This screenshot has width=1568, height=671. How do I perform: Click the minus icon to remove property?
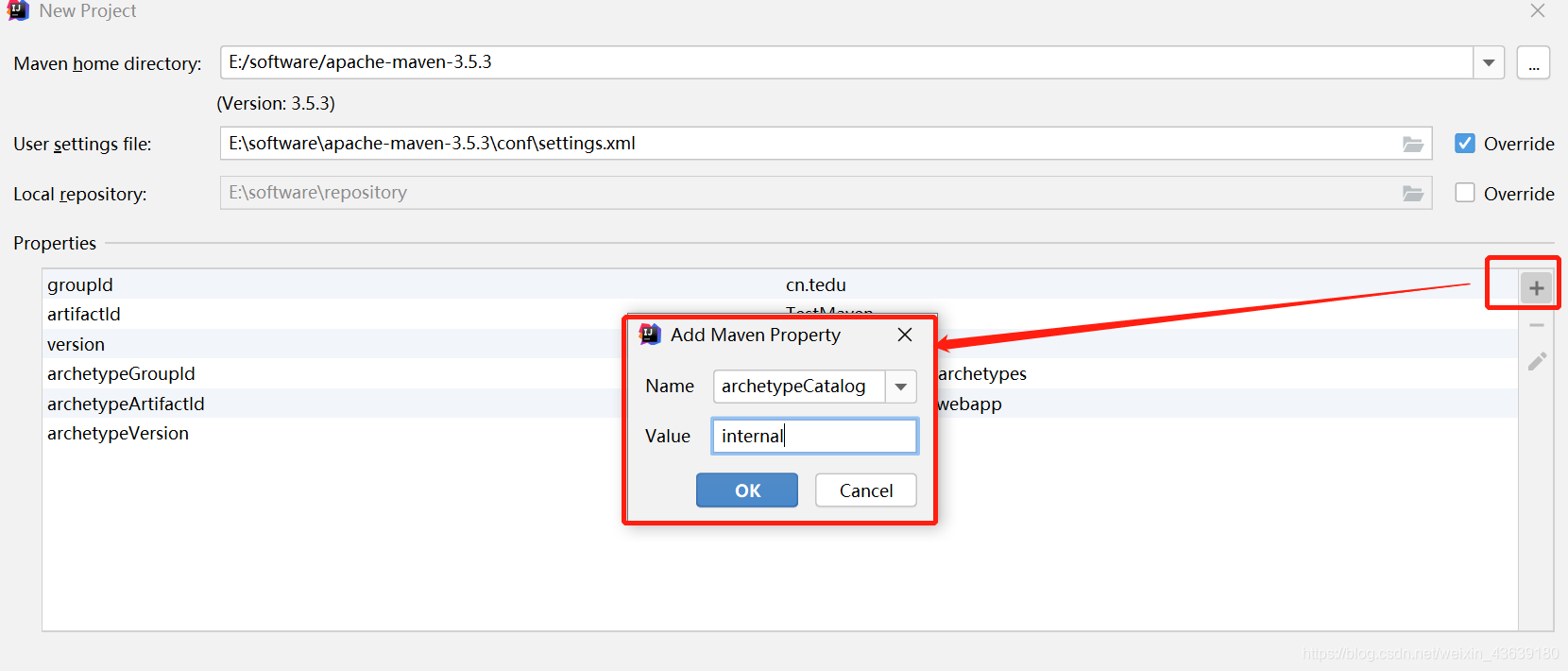(x=1537, y=325)
